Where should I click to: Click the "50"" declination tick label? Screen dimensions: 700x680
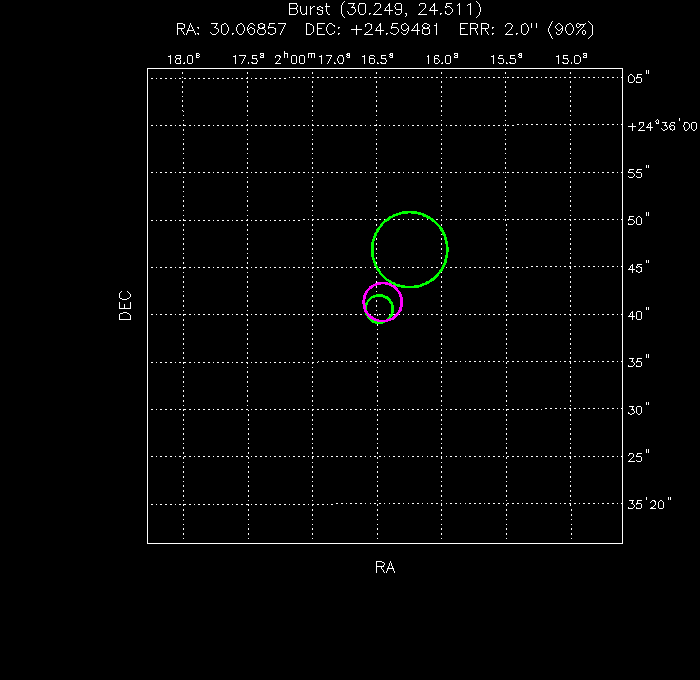[638, 220]
